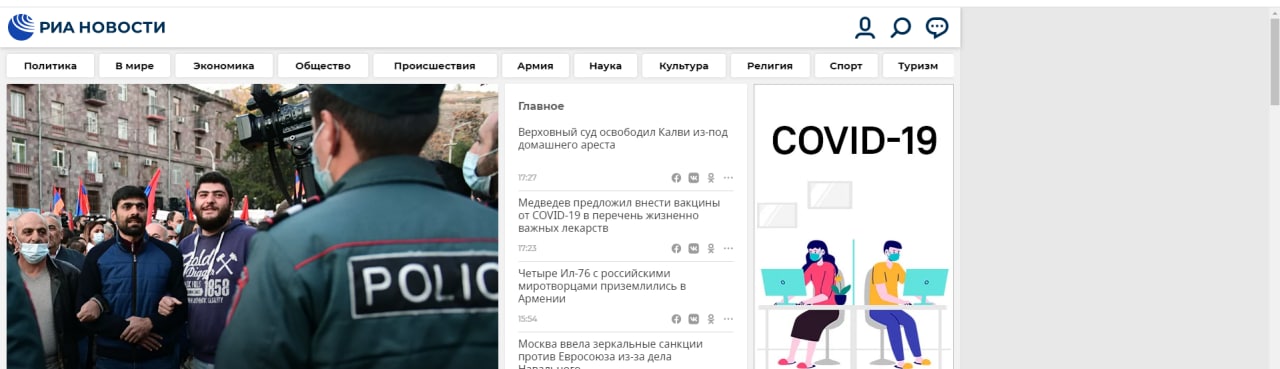Click the 15:54 timestamp
Viewport: 1280px width, 369px height.
coord(527,319)
